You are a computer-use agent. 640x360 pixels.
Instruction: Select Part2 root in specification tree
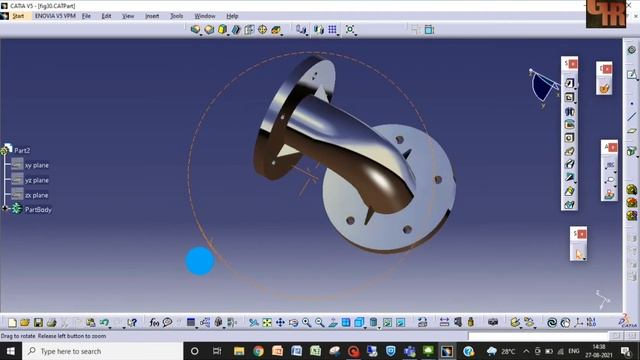(x=22, y=151)
